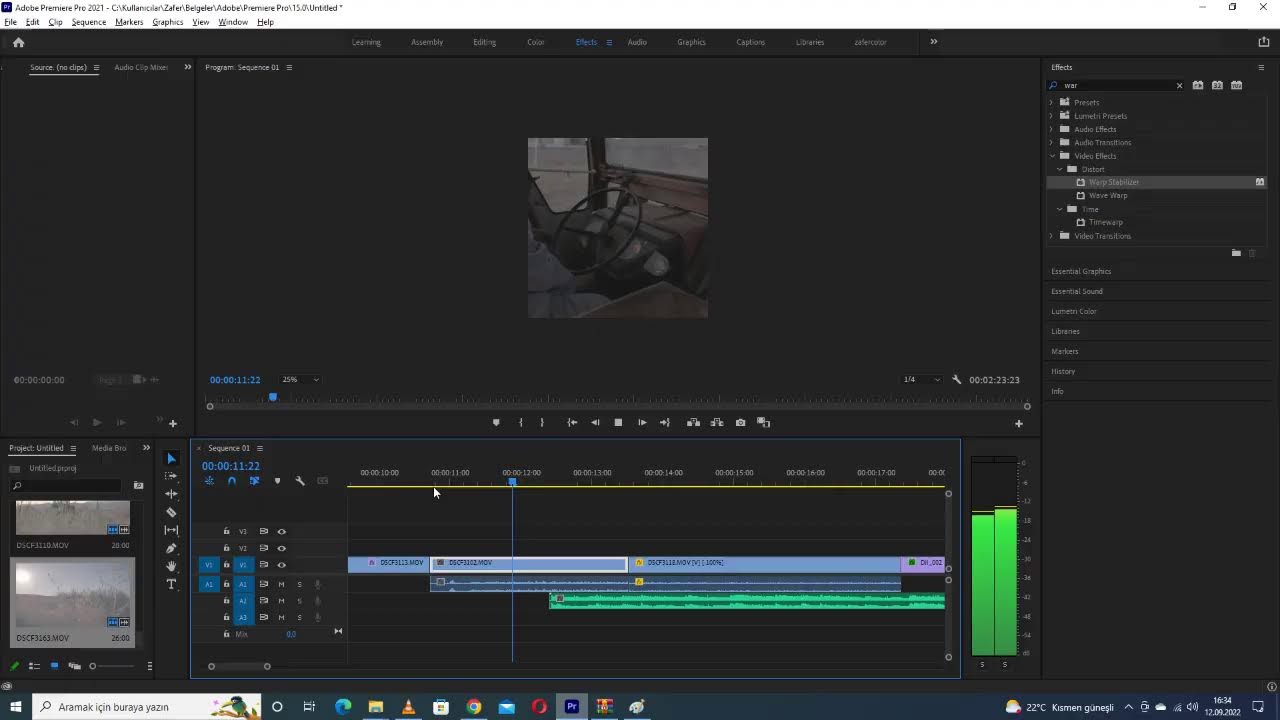This screenshot has height=720, width=1280.
Task: Open playback resolution 1/4 dropdown
Action: tap(921, 380)
